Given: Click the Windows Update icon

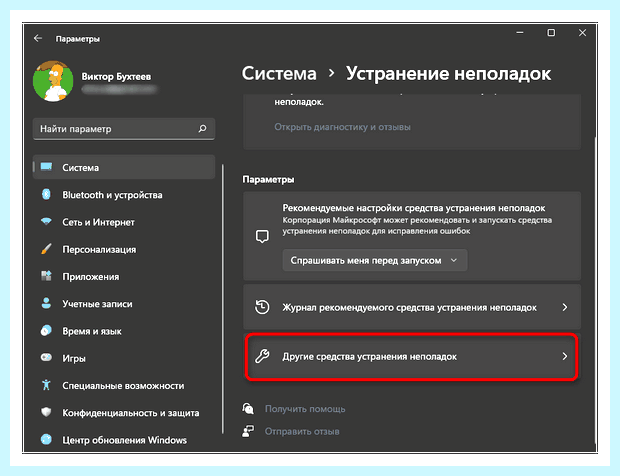Looking at the screenshot, I should [x=46, y=439].
